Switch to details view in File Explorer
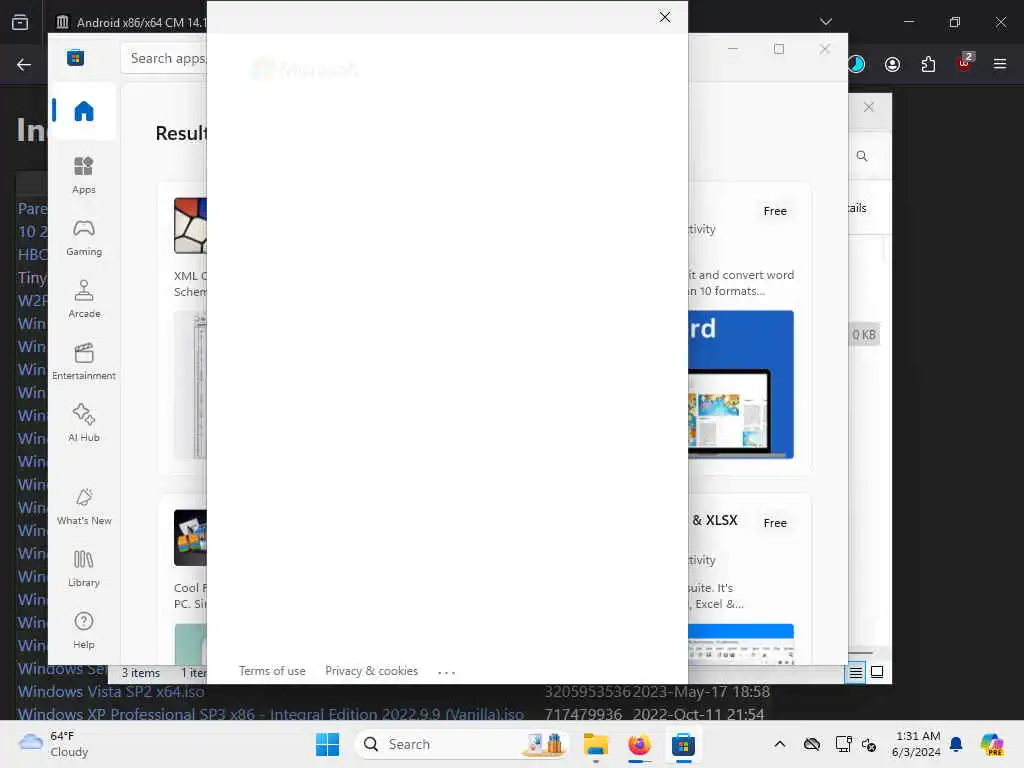The image size is (1024, 768). [856, 672]
